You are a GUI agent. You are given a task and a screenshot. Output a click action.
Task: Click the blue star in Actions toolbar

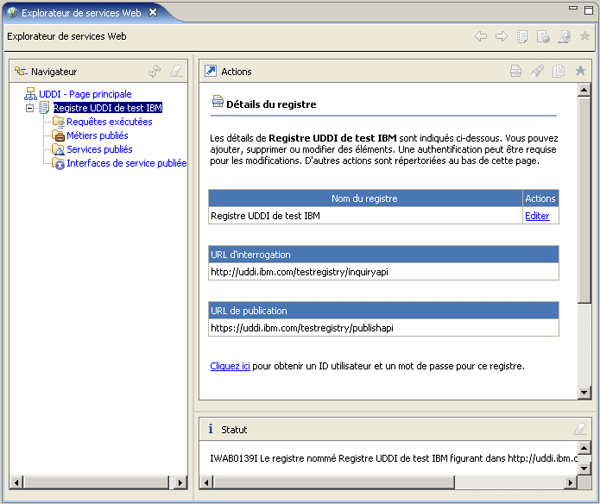coord(580,71)
